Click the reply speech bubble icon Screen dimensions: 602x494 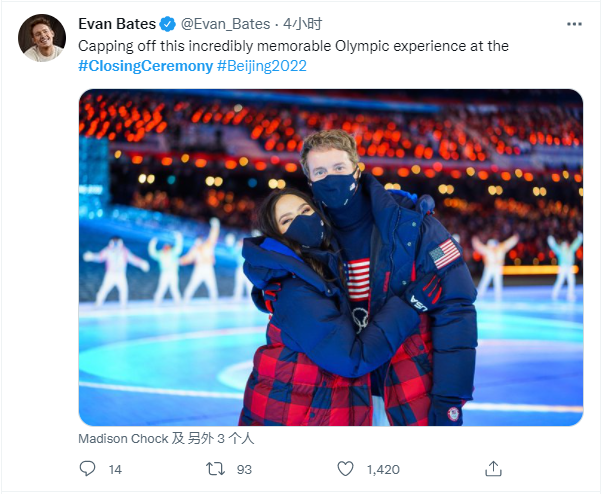pyautogui.click(x=88, y=468)
